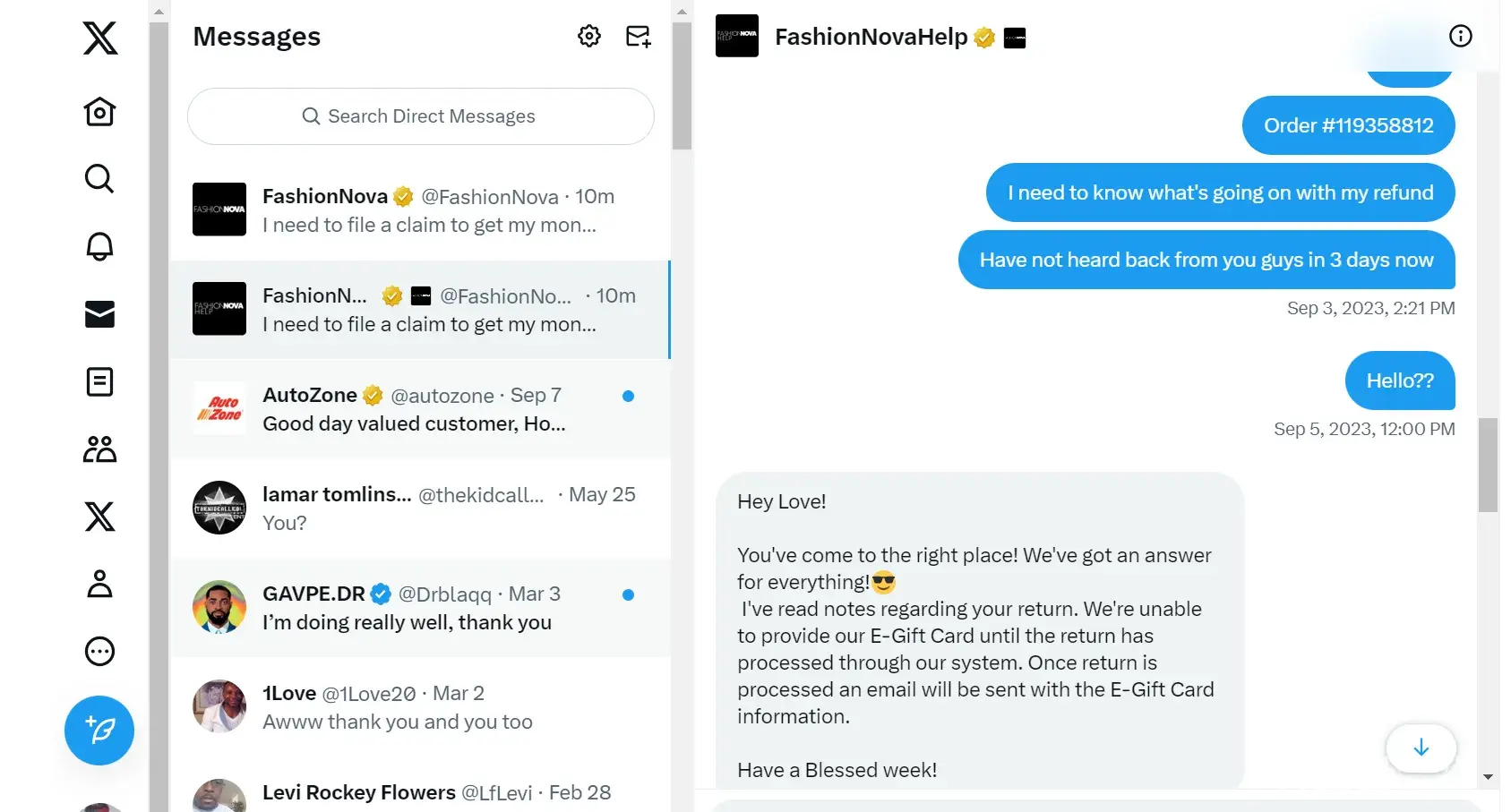Open the Lists icon in sidebar
This screenshot has width=1511, height=812.
click(x=99, y=382)
